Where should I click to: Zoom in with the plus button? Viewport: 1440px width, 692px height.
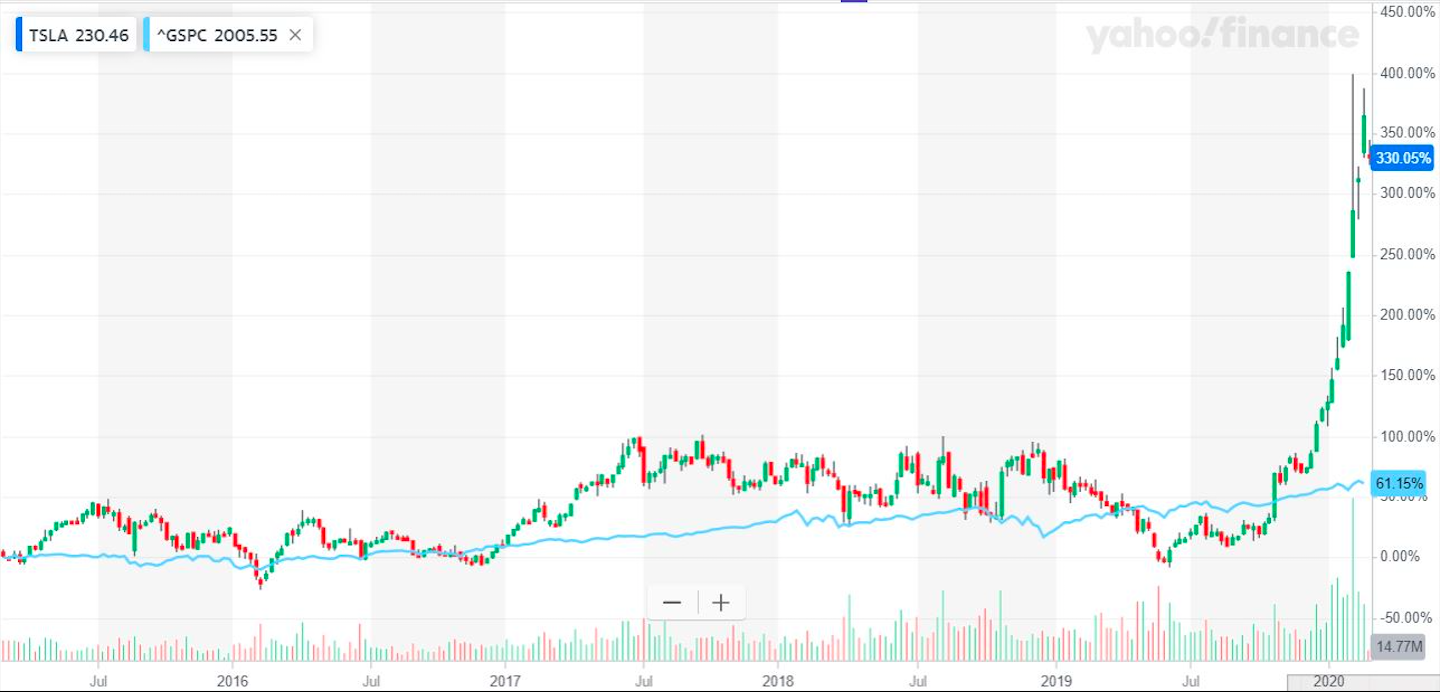point(720,602)
